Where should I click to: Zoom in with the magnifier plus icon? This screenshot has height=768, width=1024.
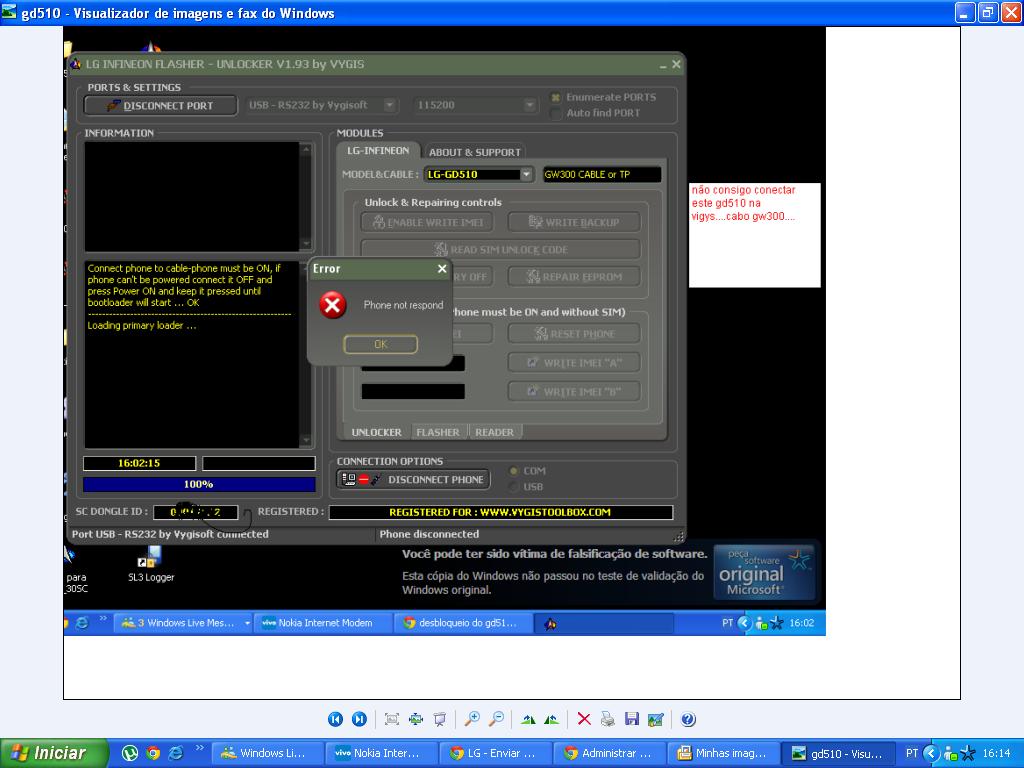472,719
